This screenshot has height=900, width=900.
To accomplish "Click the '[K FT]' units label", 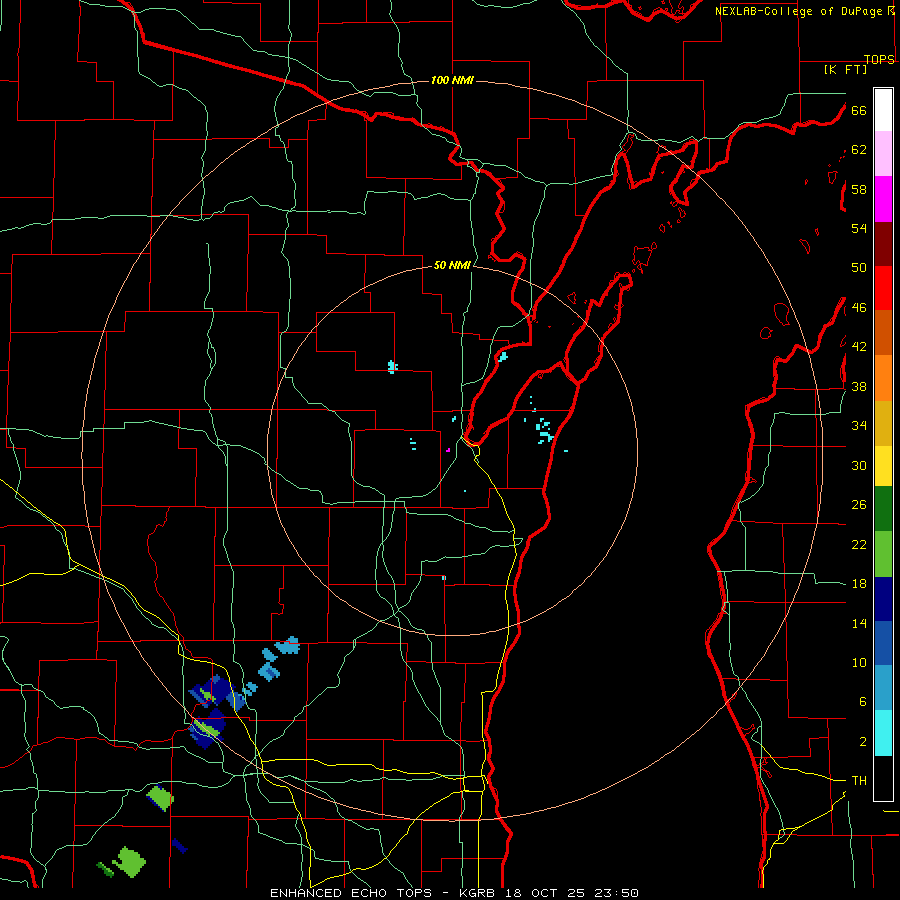I will click(845, 69).
